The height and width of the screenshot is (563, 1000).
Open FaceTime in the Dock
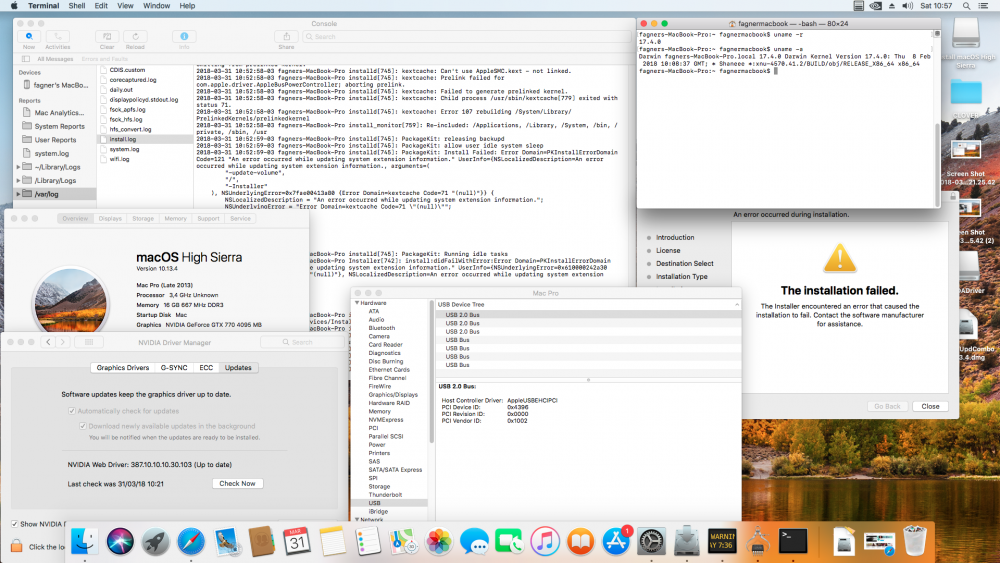(509, 541)
